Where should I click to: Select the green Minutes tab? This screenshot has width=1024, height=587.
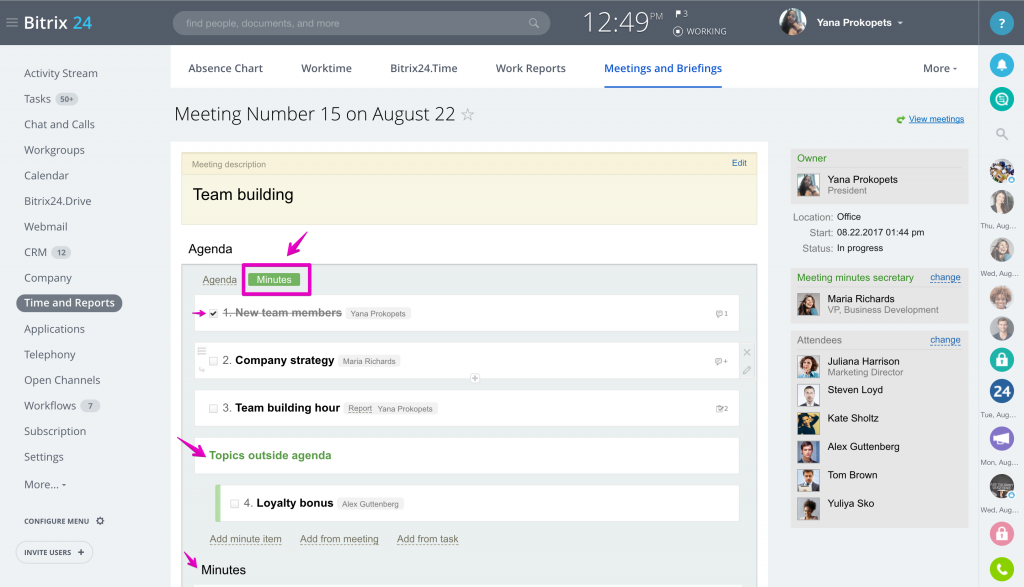[x=274, y=279]
